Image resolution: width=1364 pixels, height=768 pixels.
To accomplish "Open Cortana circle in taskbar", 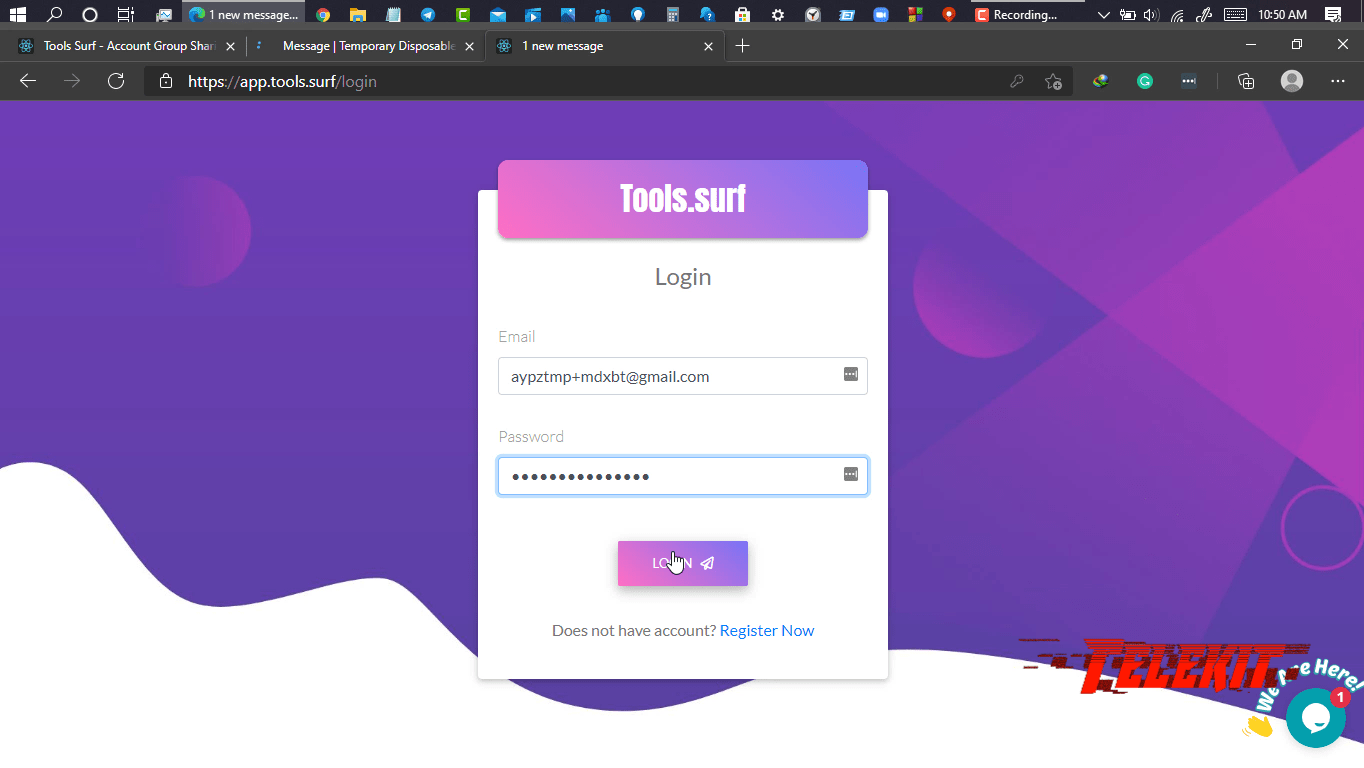I will (x=90, y=15).
